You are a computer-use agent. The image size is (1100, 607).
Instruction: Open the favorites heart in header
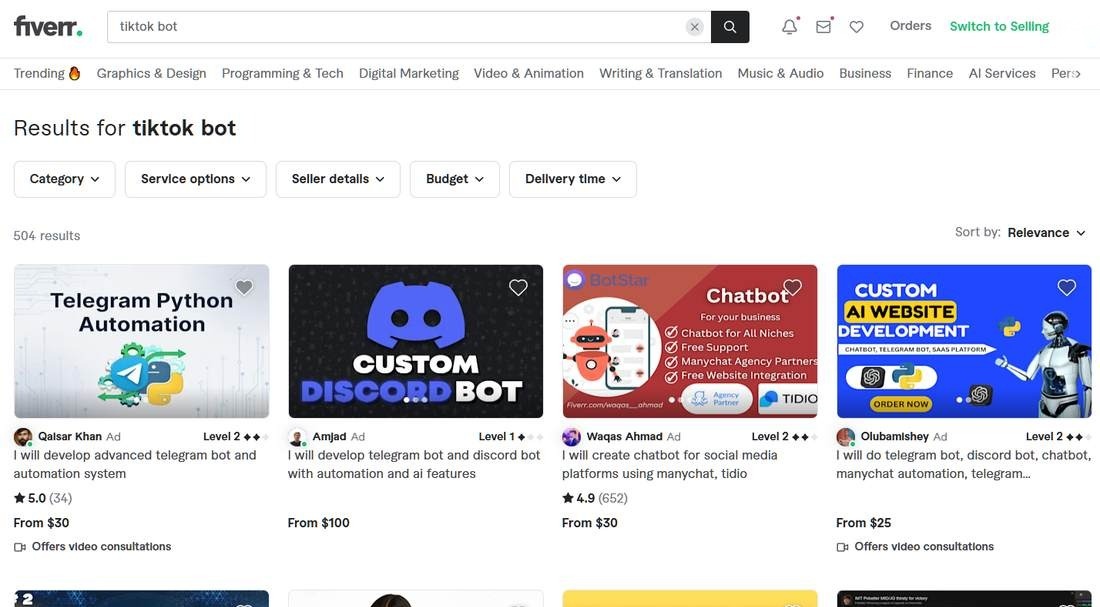click(x=857, y=27)
